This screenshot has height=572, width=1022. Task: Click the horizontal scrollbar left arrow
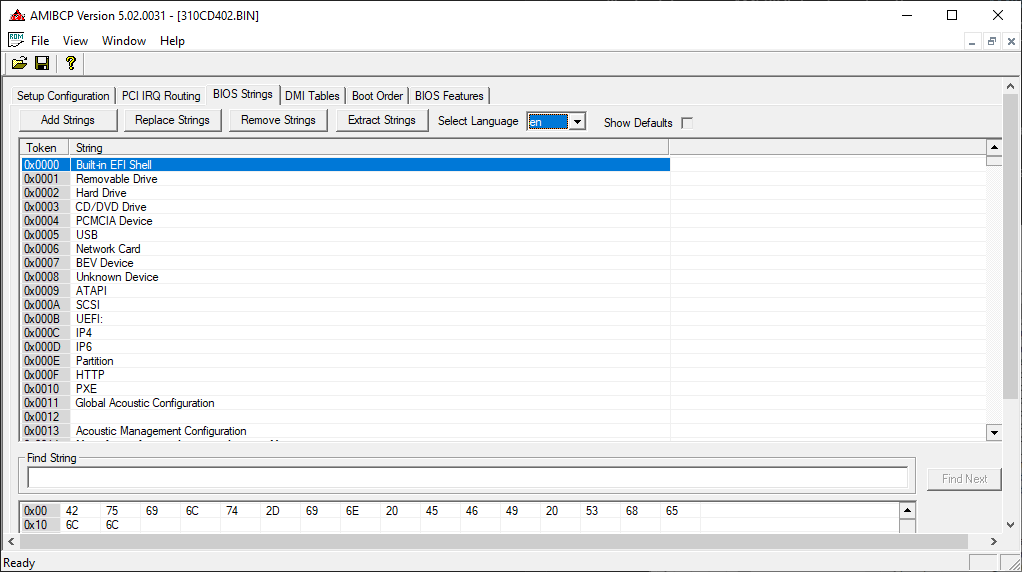(x=11, y=541)
